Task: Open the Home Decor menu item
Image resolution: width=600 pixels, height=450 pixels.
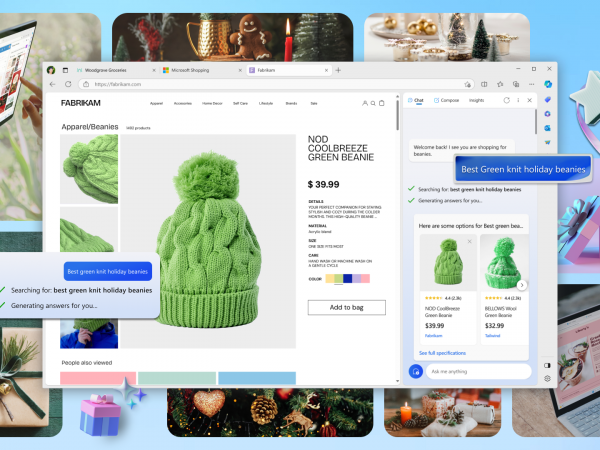Action: click(212, 103)
